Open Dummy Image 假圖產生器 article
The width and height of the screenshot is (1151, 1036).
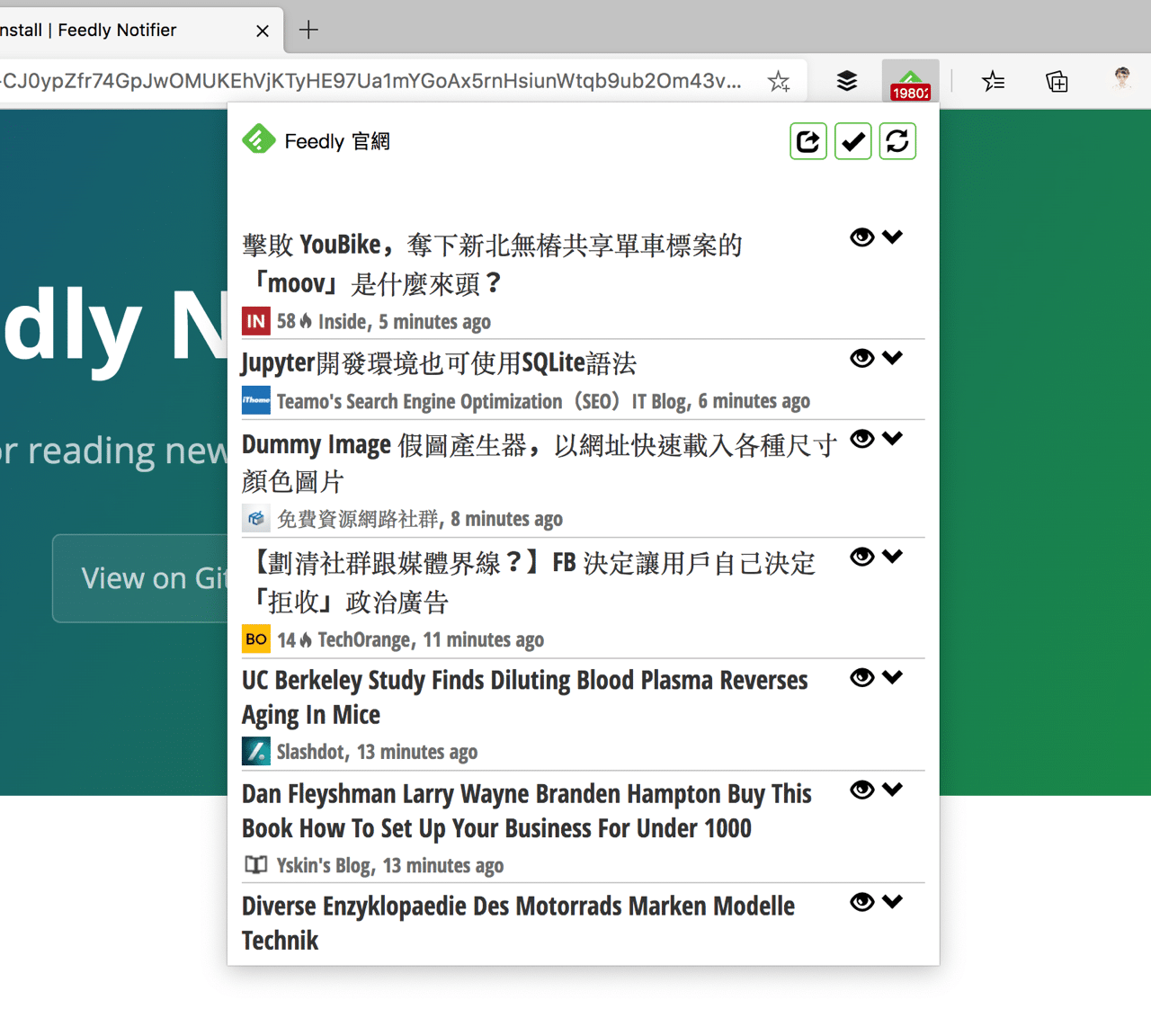coord(540,462)
